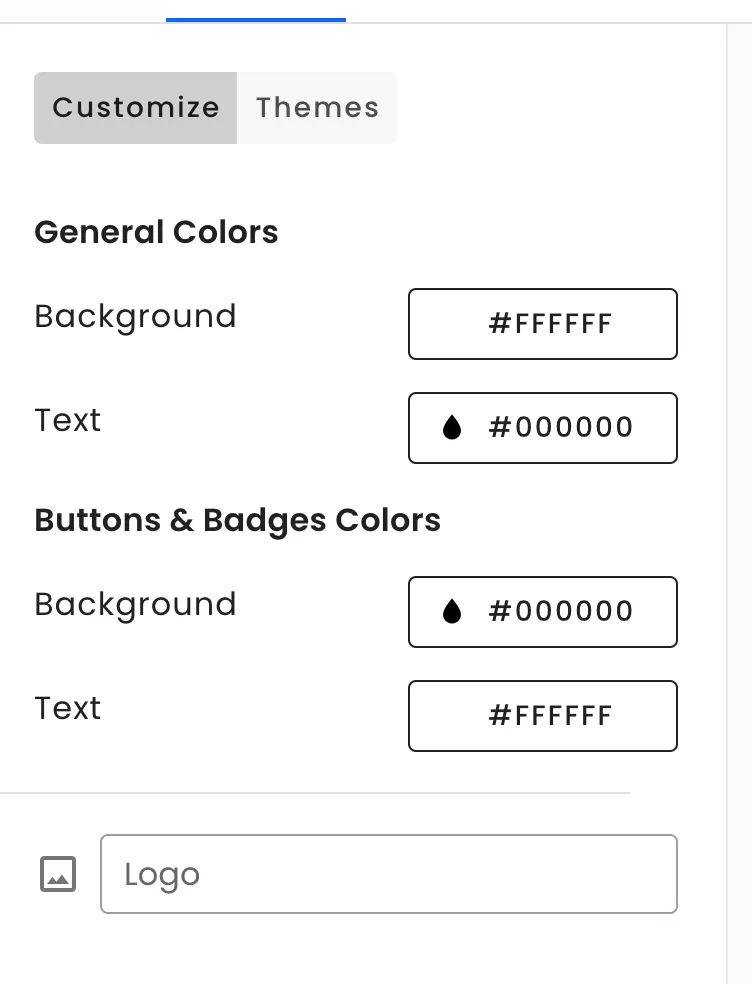The width and height of the screenshot is (752, 984).
Task: Click the Text label under General Colors
Action: point(67,420)
